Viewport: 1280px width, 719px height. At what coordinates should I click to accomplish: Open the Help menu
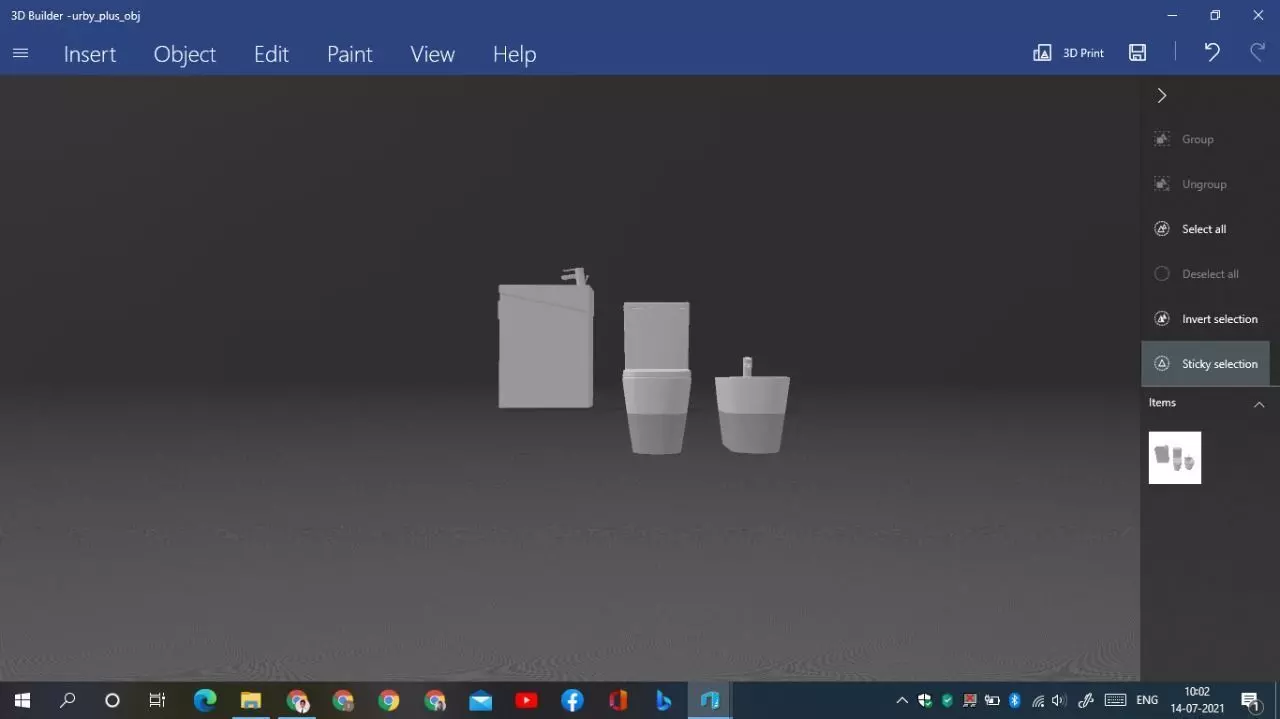click(515, 54)
